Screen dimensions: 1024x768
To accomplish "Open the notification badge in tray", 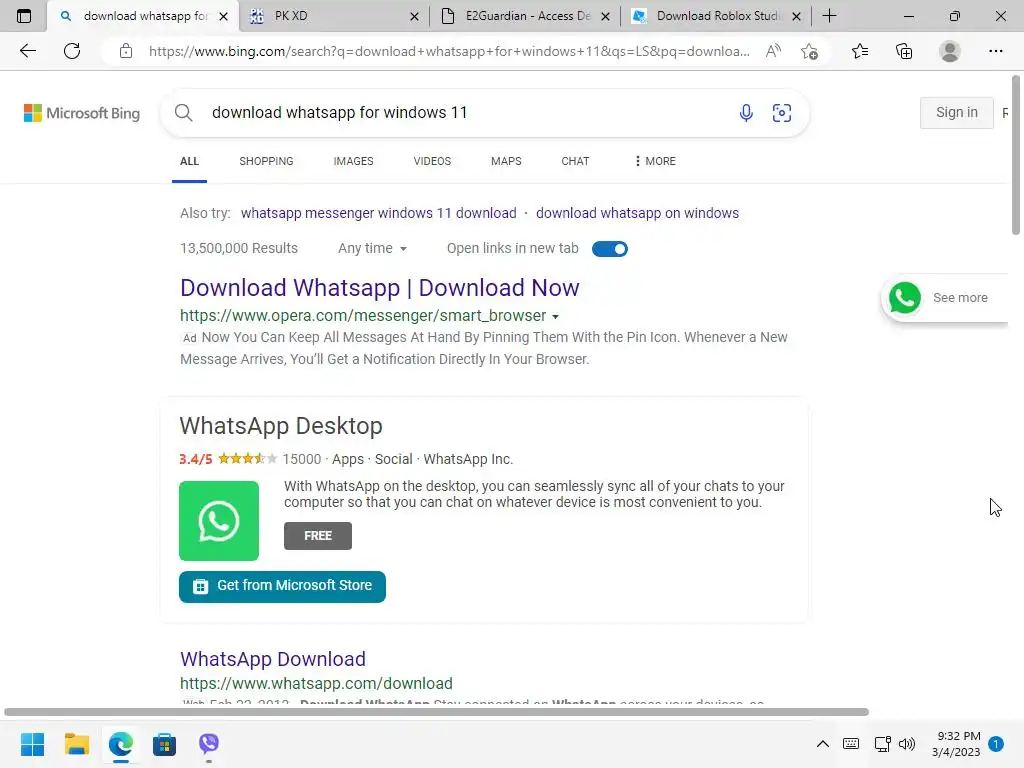I will [996, 744].
